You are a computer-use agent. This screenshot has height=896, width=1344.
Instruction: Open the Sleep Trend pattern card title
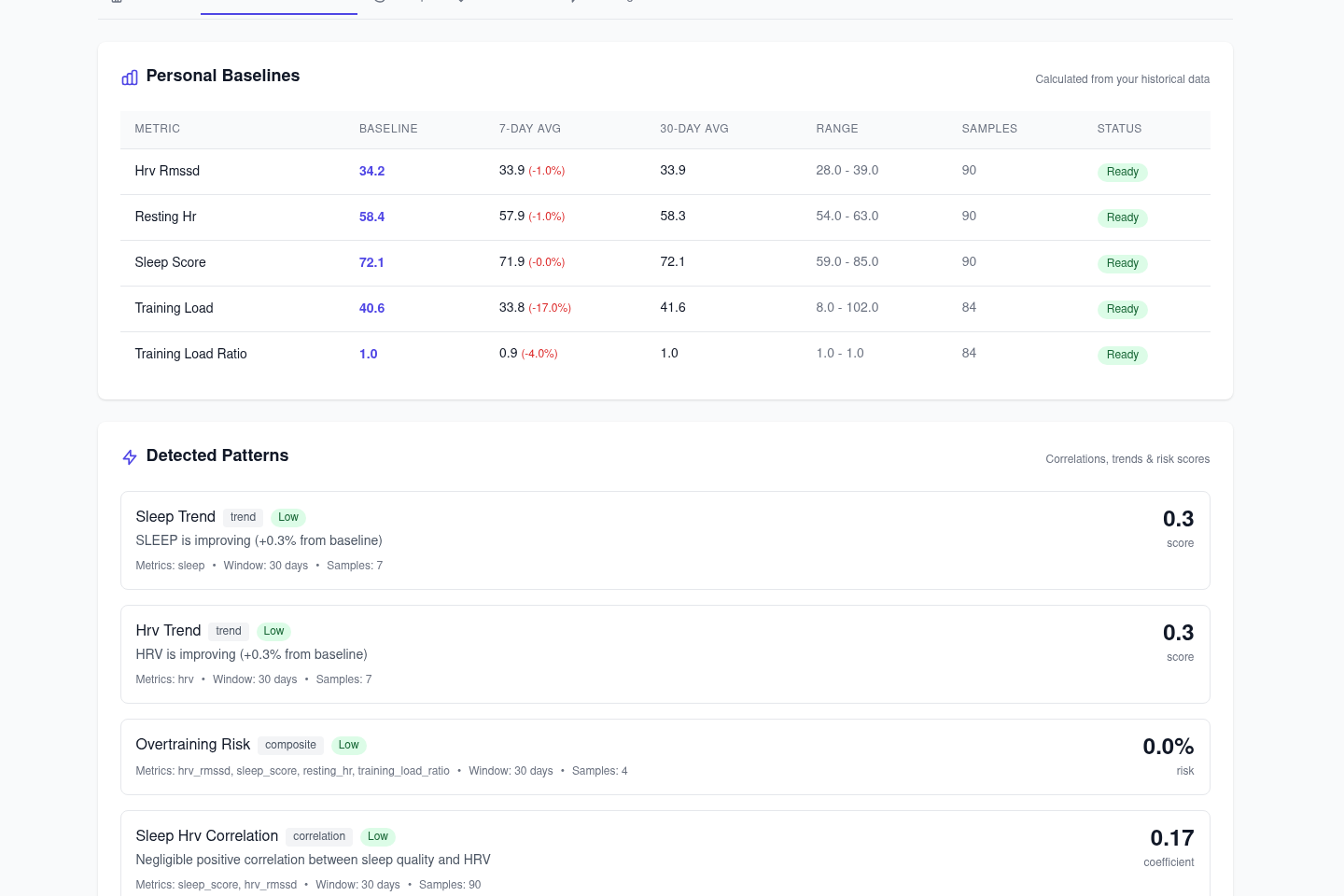tap(175, 517)
